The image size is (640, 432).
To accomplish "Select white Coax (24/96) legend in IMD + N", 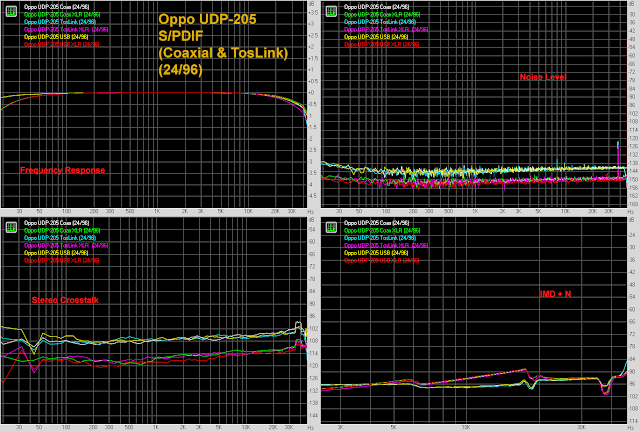I will tap(376, 223).
